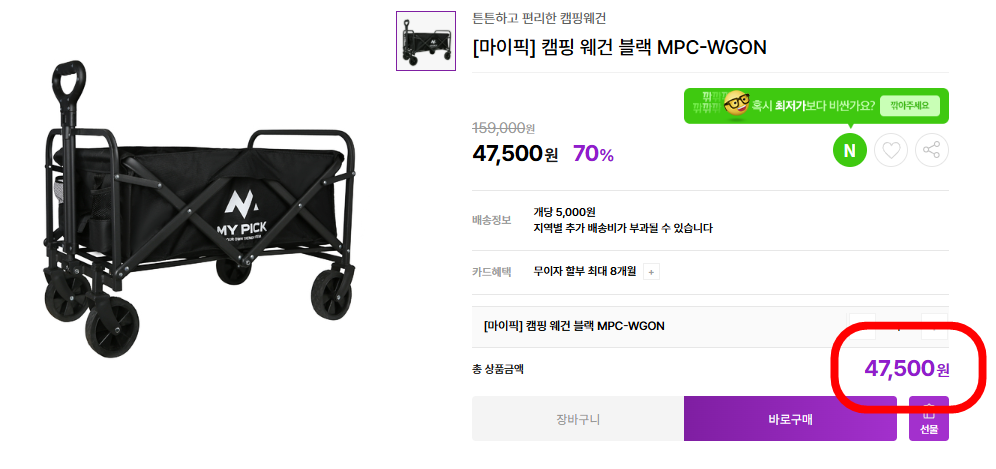This screenshot has width=996, height=469.
Task: Decrease quantity with the minus stepper
Action: [x=862, y=325]
